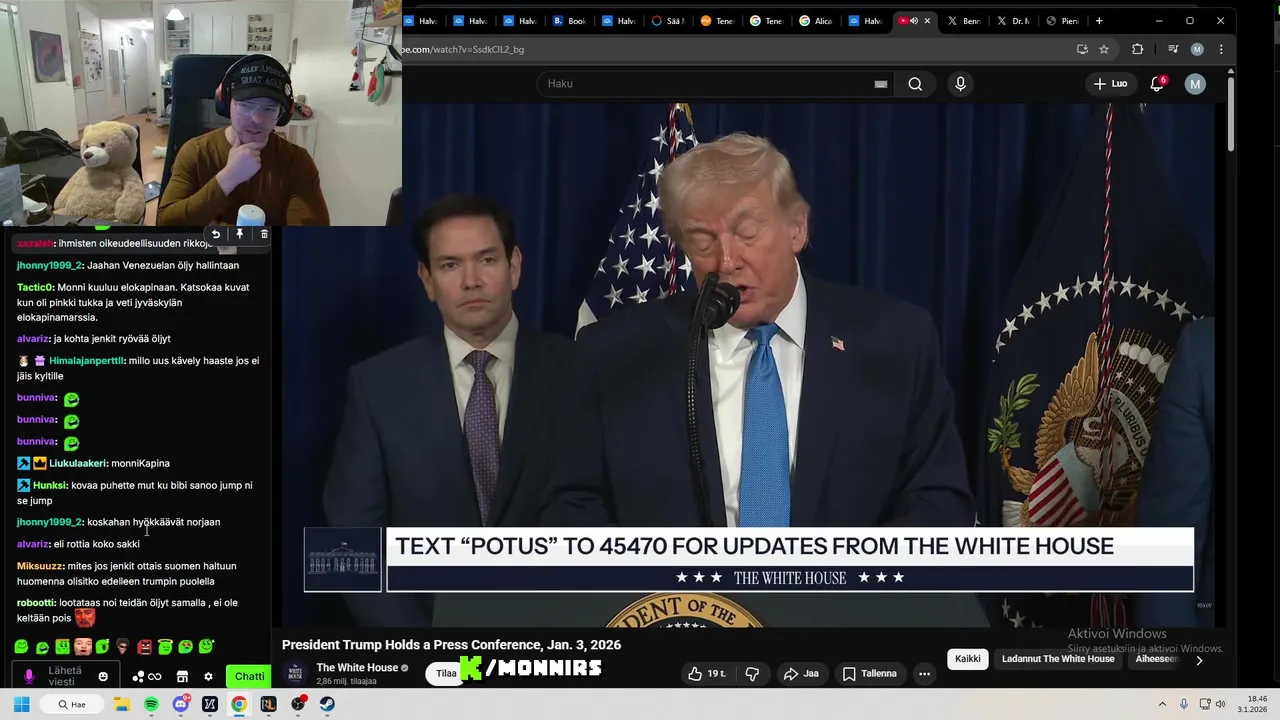1280x720 pixels.
Task: Click the Tallenna save button
Action: click(x=869, y=674)
